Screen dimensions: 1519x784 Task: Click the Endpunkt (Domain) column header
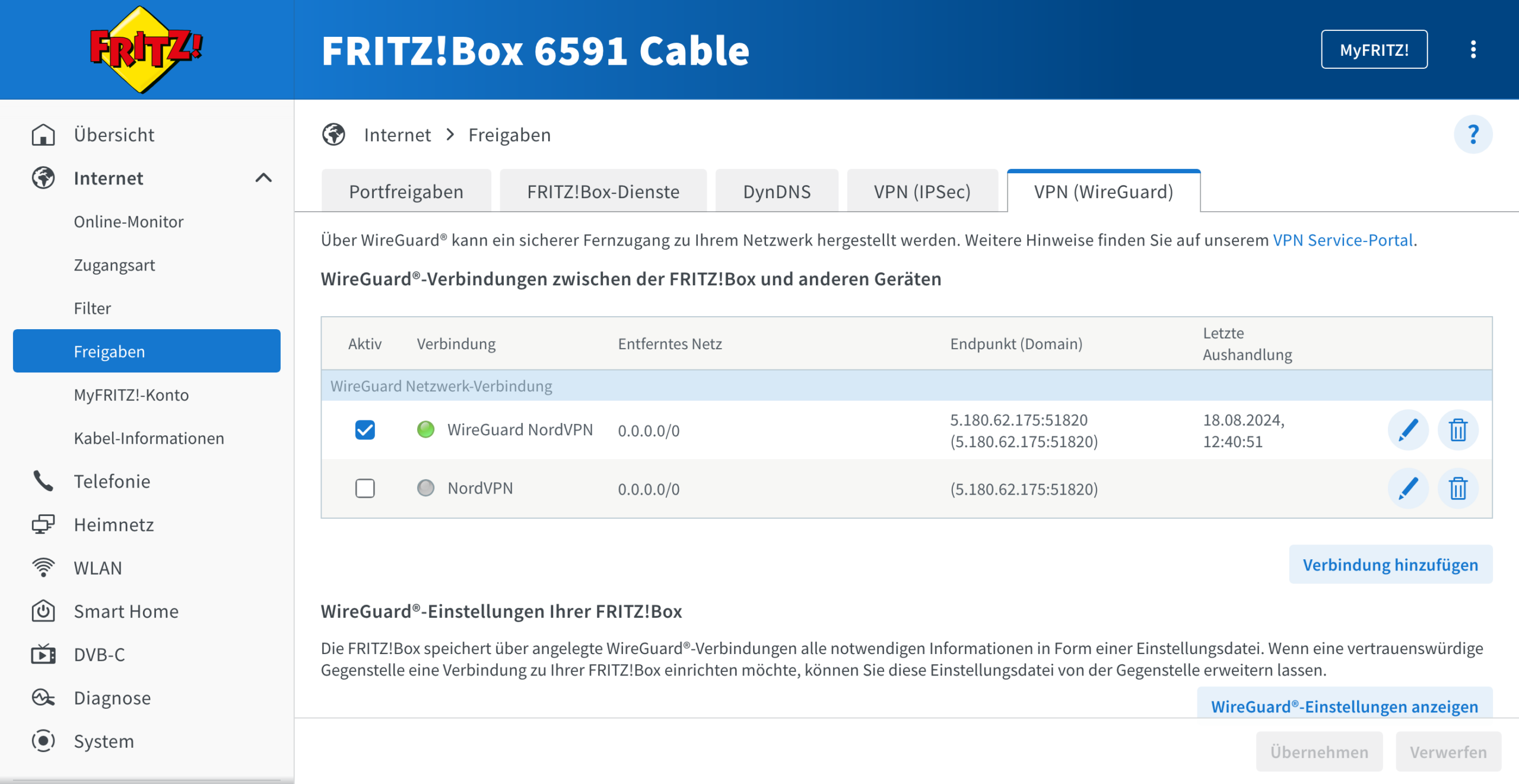(1016, 343)
